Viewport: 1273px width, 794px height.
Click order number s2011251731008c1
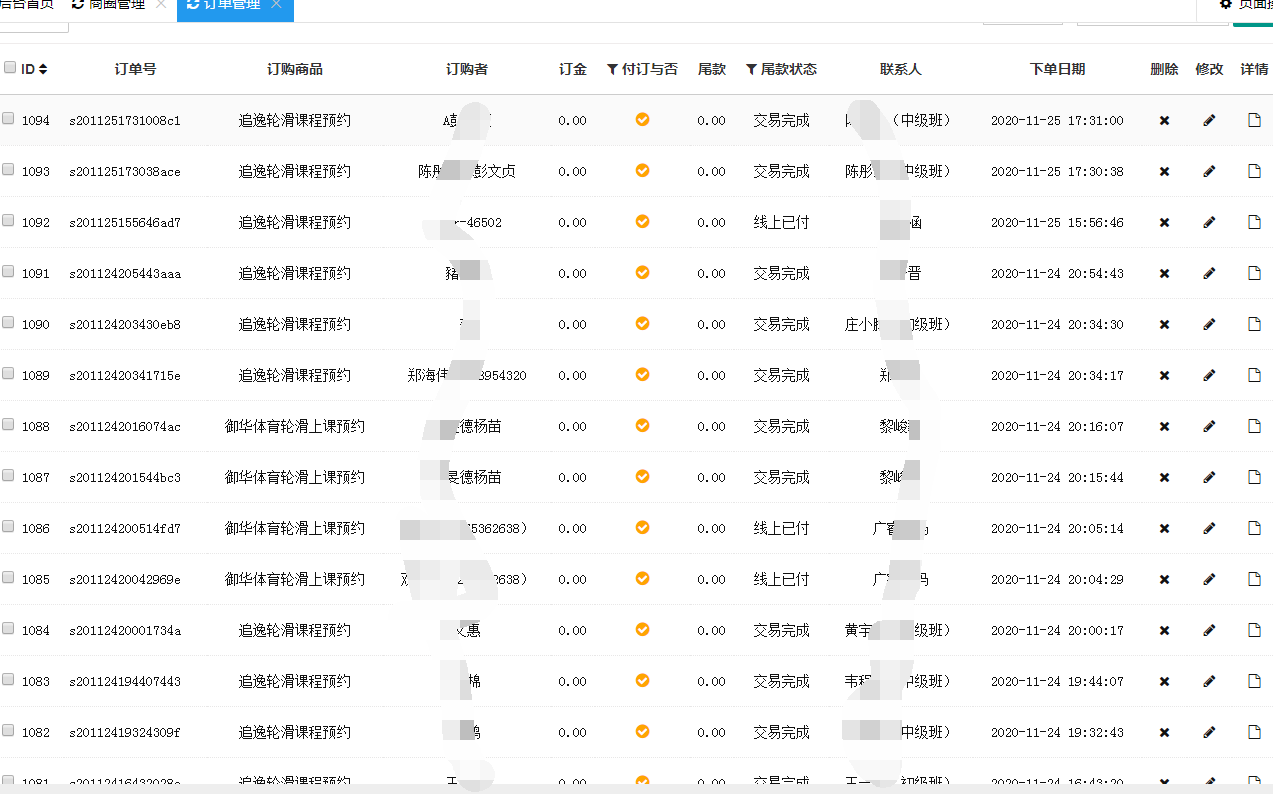[125, 121]
